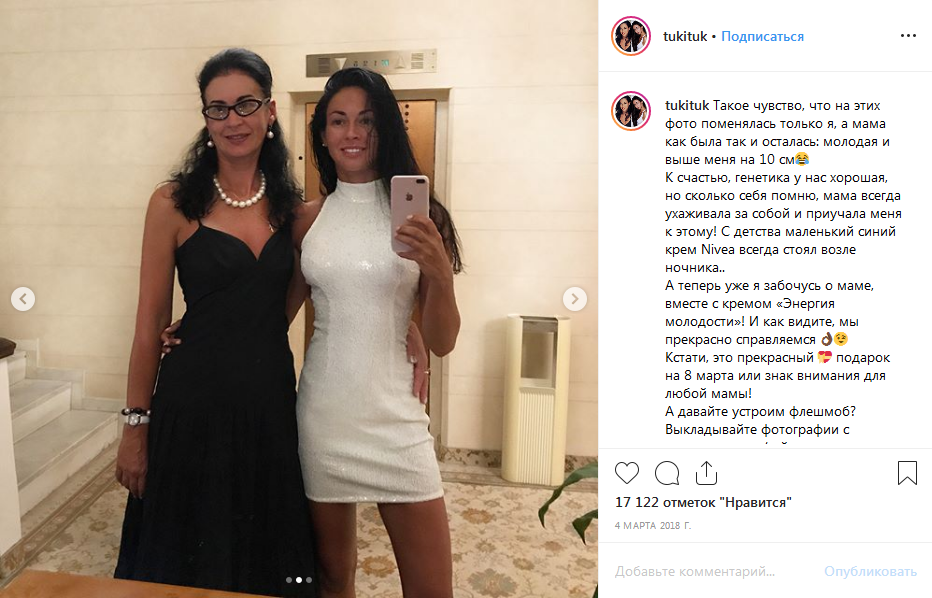The height and width of the screenshot is (598, 932).
Task: Open tukituk avatar beside the caption
Action: [x=631, y=111]
